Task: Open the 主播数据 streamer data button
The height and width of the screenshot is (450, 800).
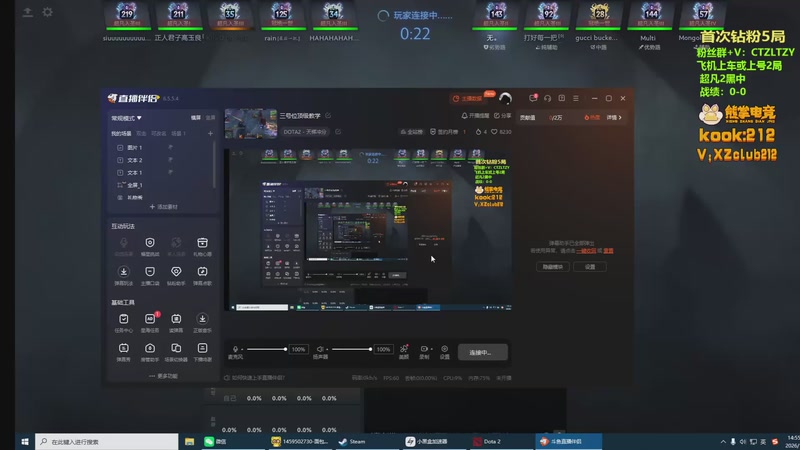Action: [x=468, y=98]
